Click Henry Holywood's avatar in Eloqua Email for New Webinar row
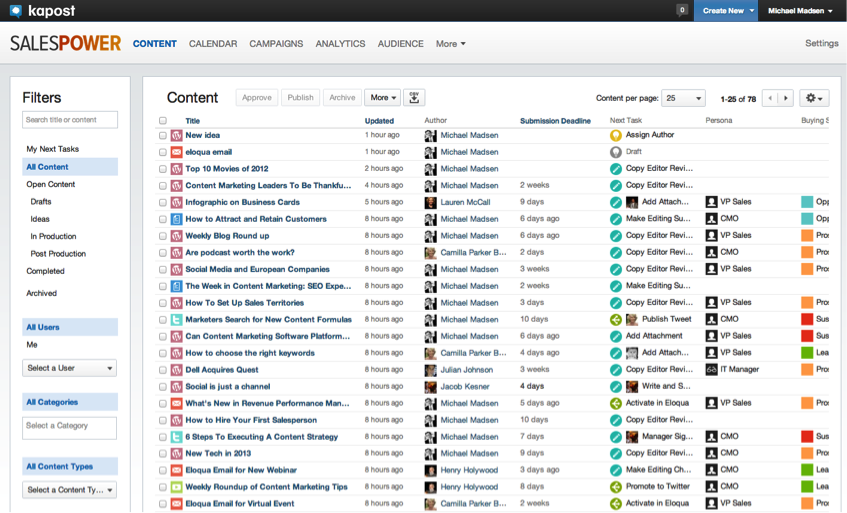 [431, 470]
